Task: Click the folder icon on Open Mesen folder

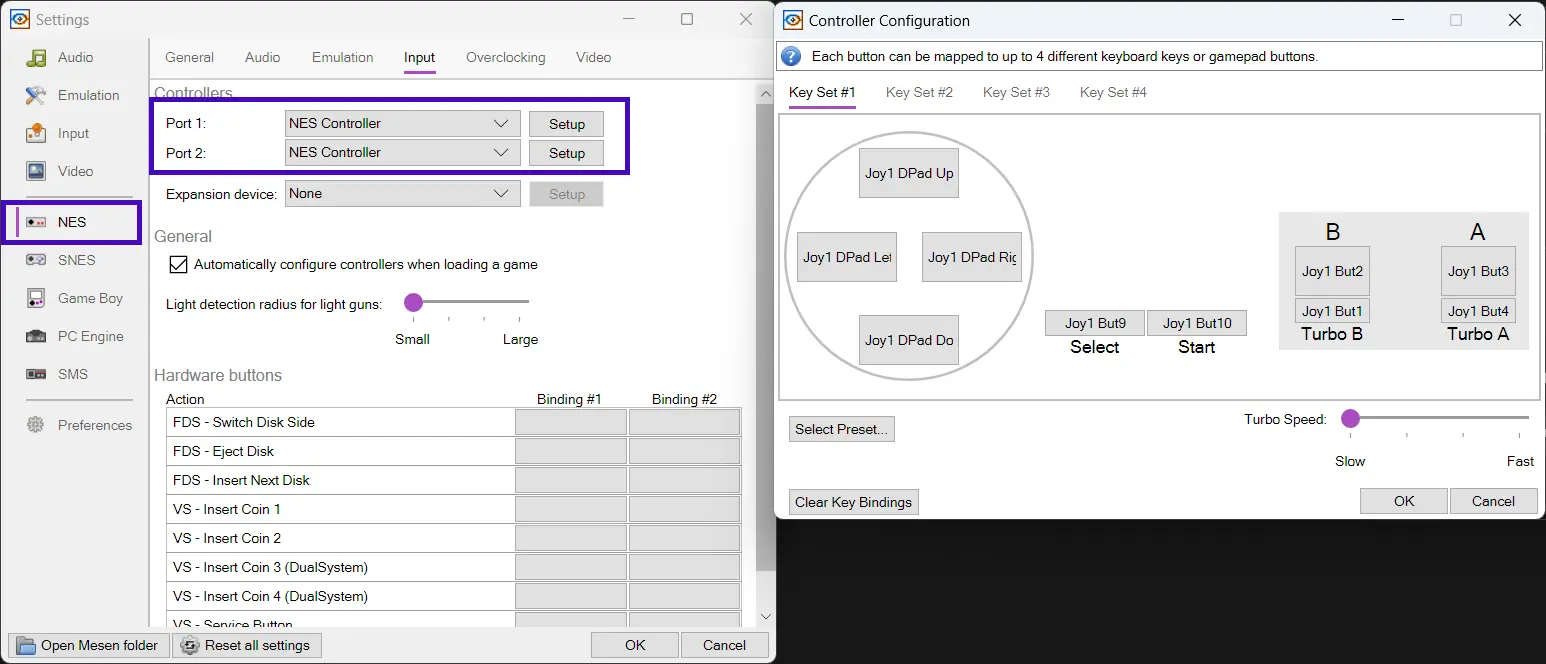Action: point(25,646)
